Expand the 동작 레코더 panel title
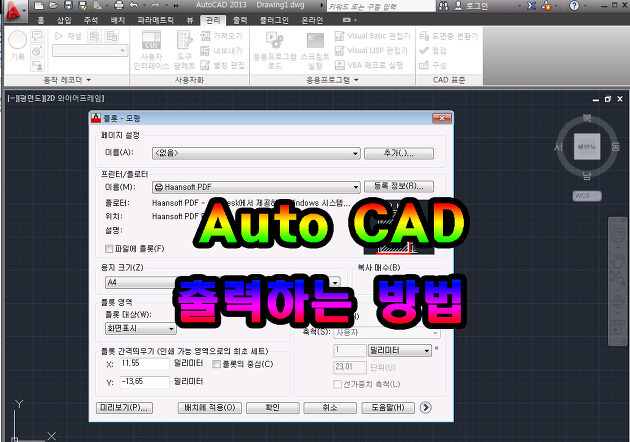 (x=67, y=80)
